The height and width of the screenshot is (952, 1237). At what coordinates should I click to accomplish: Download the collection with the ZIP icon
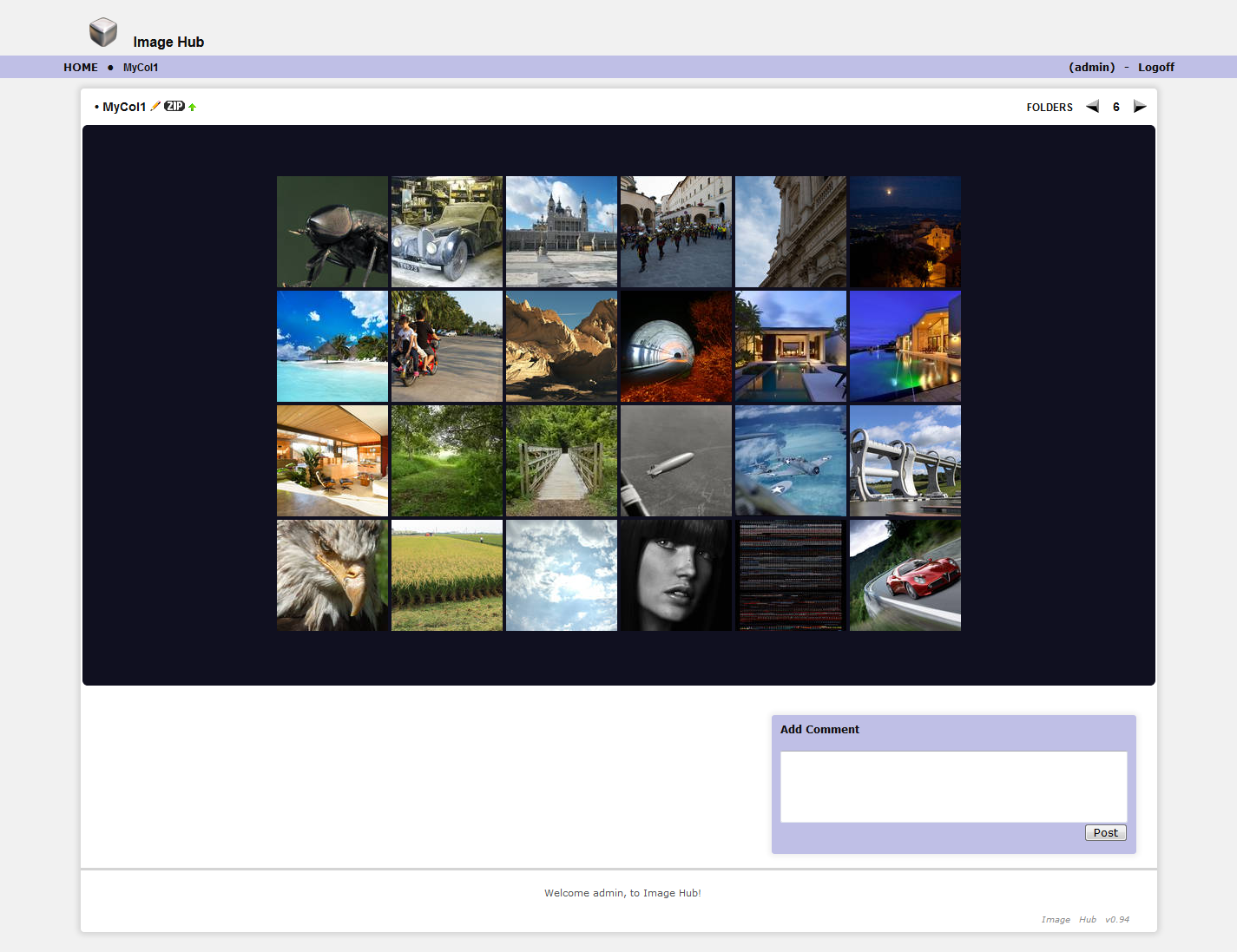[x=174, y=106]
